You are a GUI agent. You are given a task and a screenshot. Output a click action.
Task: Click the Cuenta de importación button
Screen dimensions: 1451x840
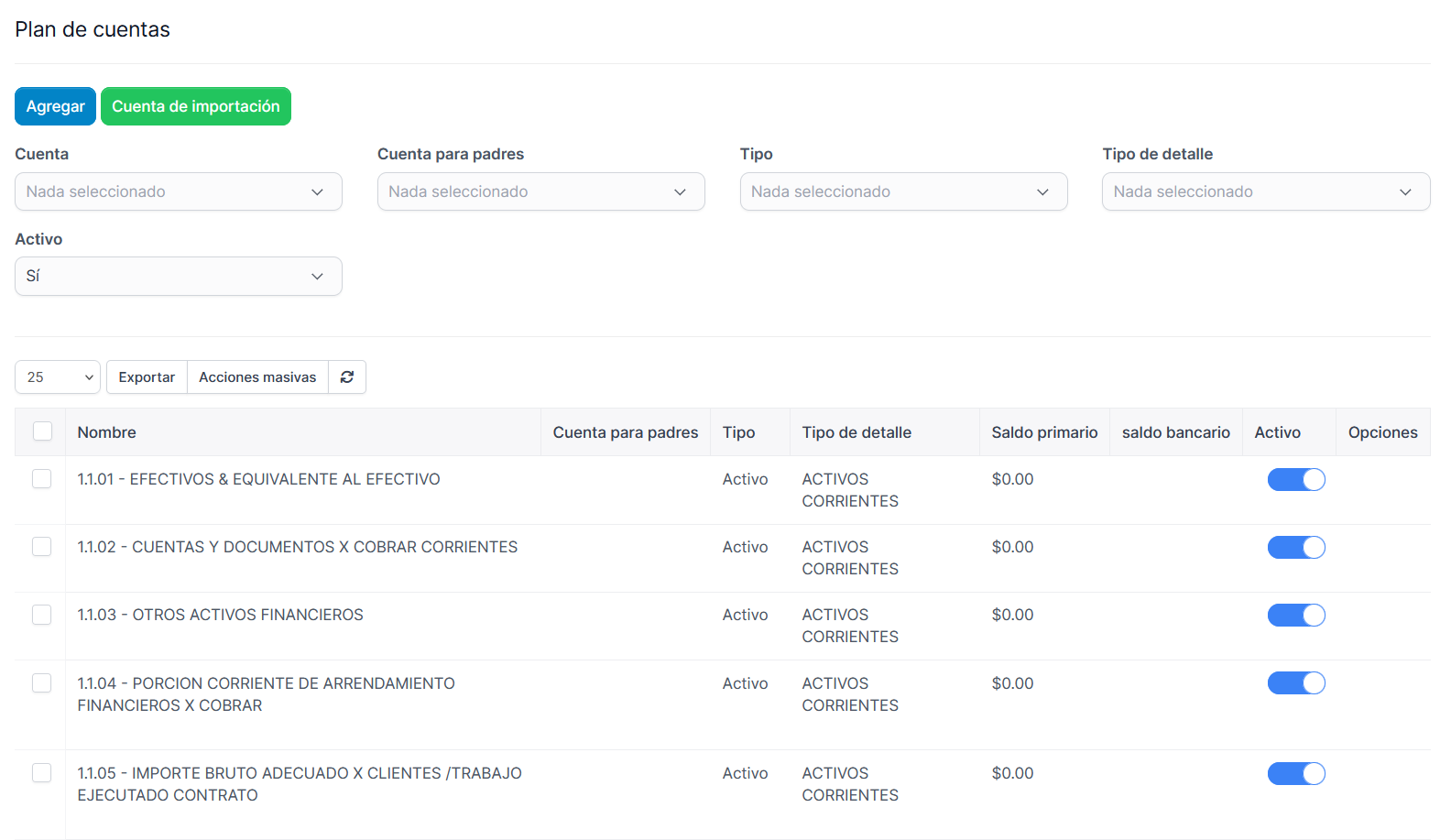point(195,106)
